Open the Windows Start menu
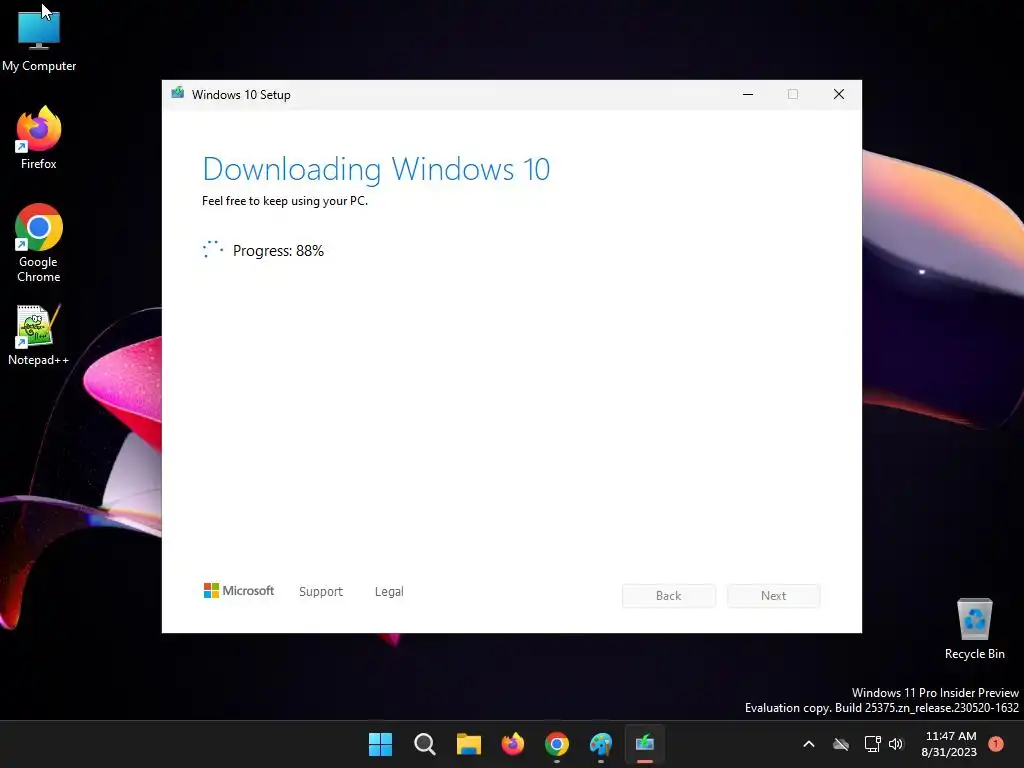1024x768 pixels. tap(380, 744)
